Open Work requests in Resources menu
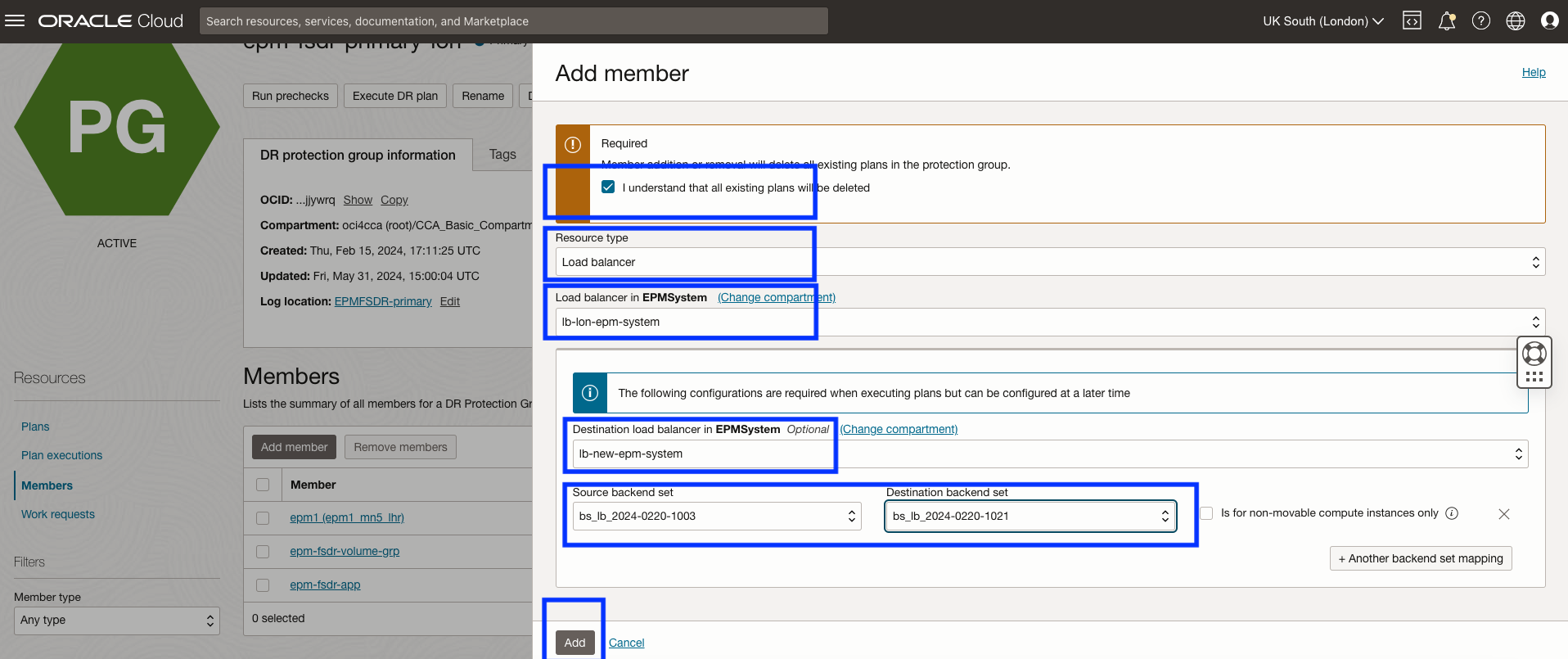The width and height of the screenshot is (1568, 659). pos(58,514)
